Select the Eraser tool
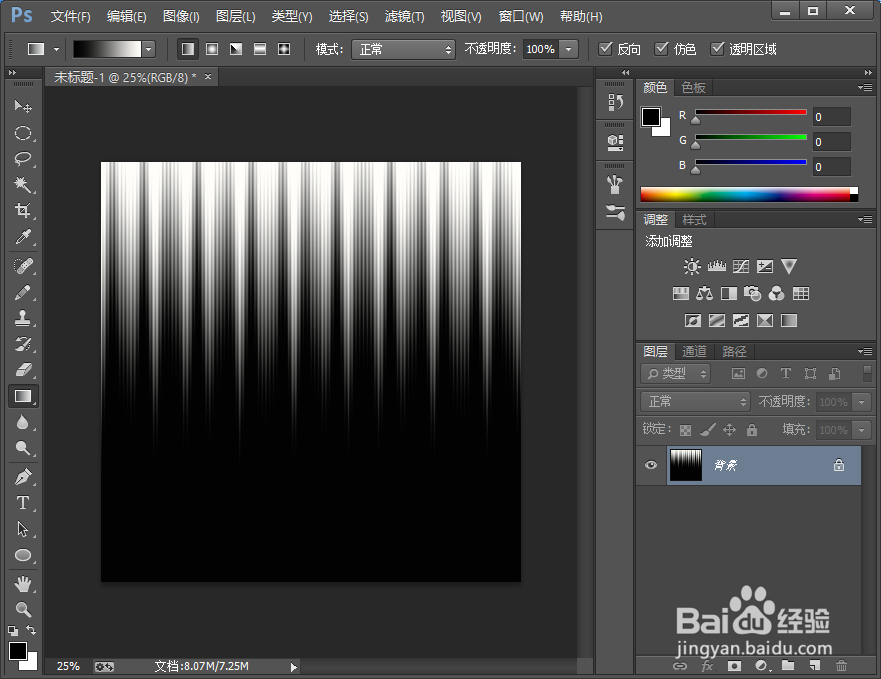Screen dimensions: 881x679 pos(23,369)
